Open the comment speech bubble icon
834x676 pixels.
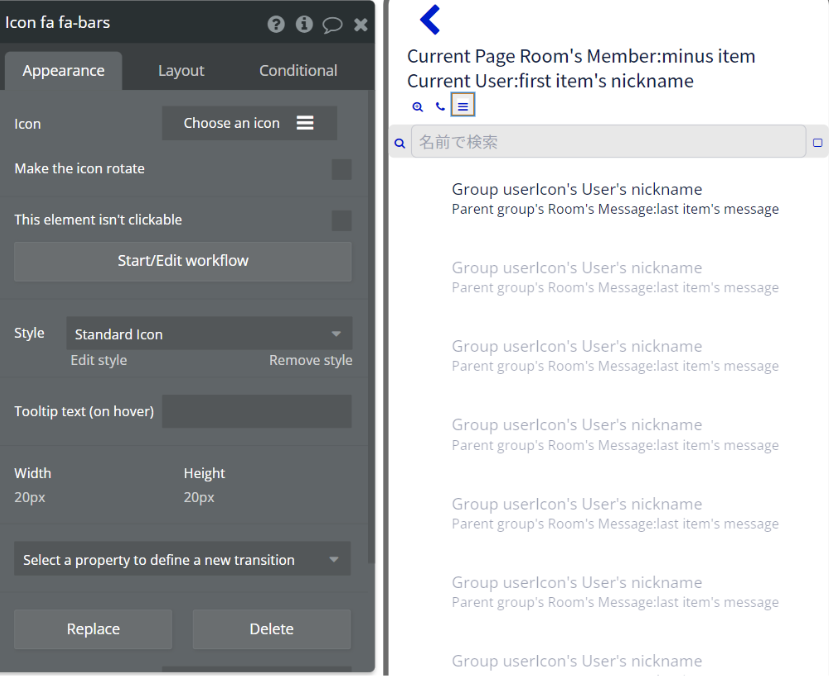pos(332,24)
